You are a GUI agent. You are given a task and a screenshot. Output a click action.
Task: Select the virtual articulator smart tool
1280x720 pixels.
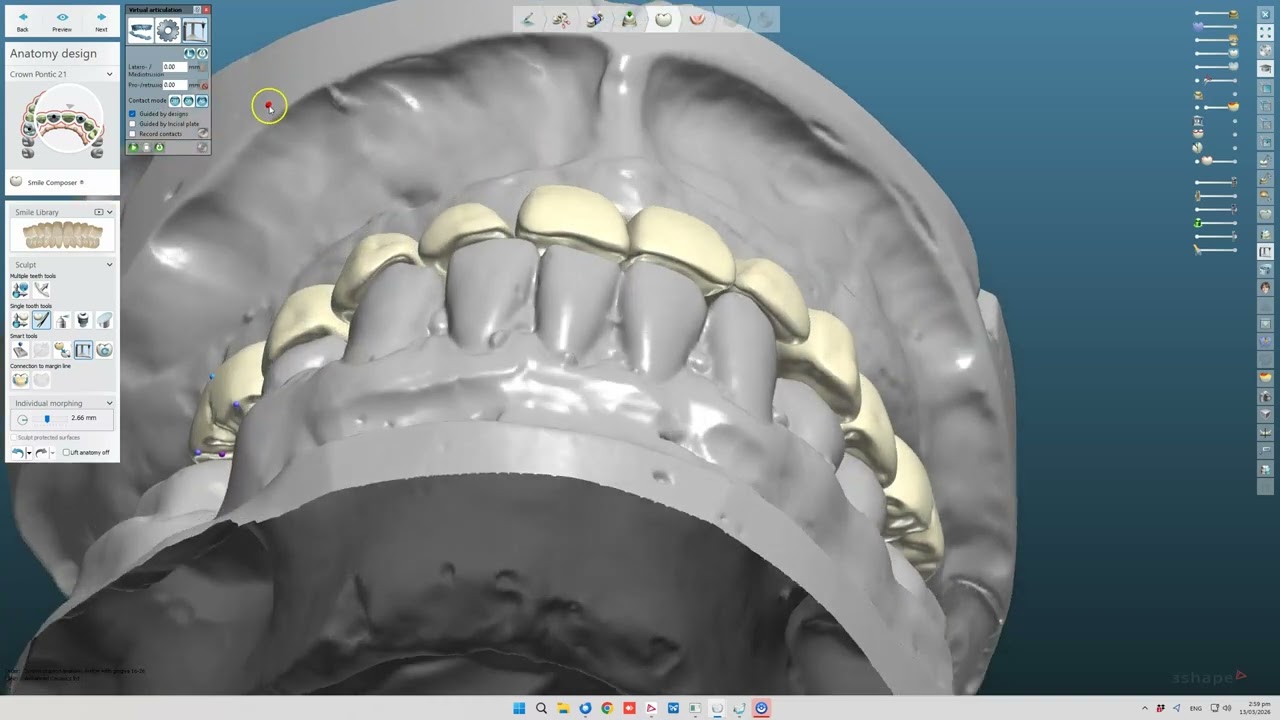tap(83, 350)
